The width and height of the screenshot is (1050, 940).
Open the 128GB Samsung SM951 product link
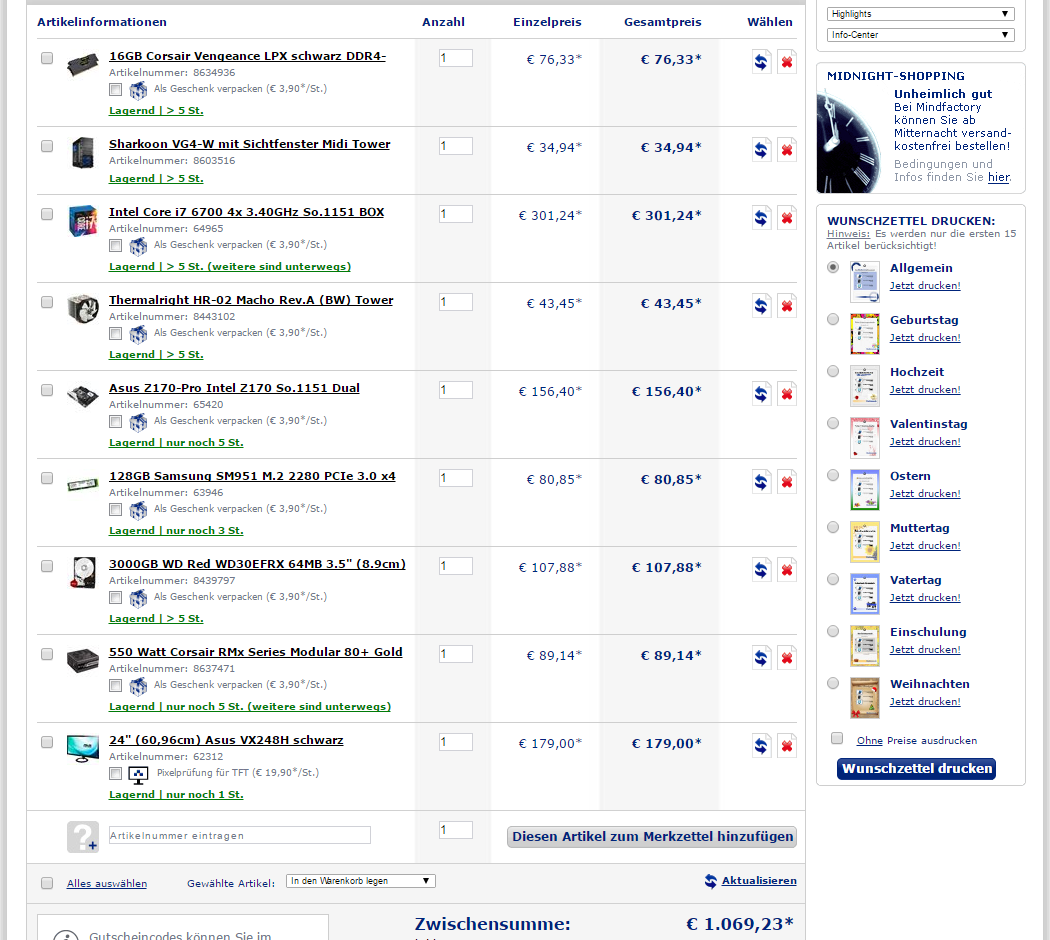[x=252, y=476]
